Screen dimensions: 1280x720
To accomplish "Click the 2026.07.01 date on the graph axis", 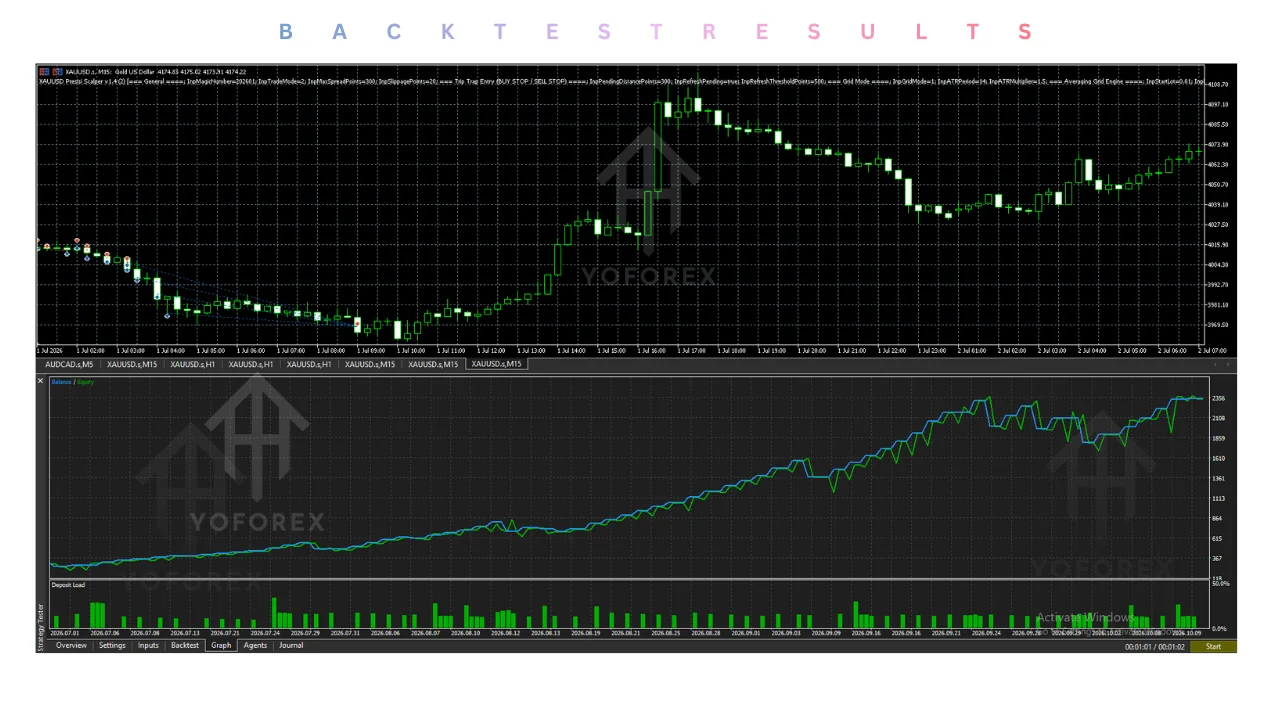I will pos(65,633).
